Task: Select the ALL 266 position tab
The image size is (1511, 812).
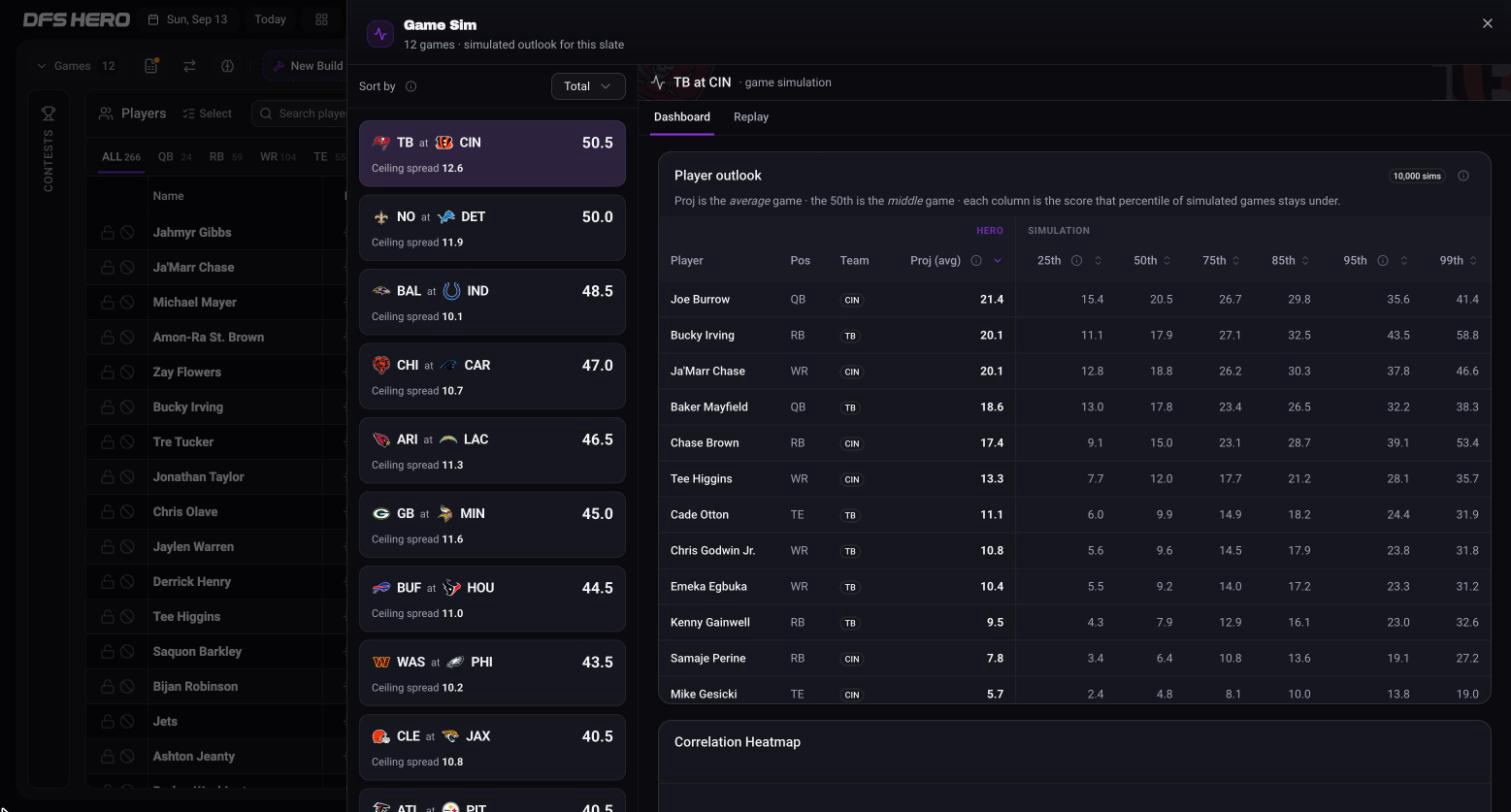Action: (121, 157)
